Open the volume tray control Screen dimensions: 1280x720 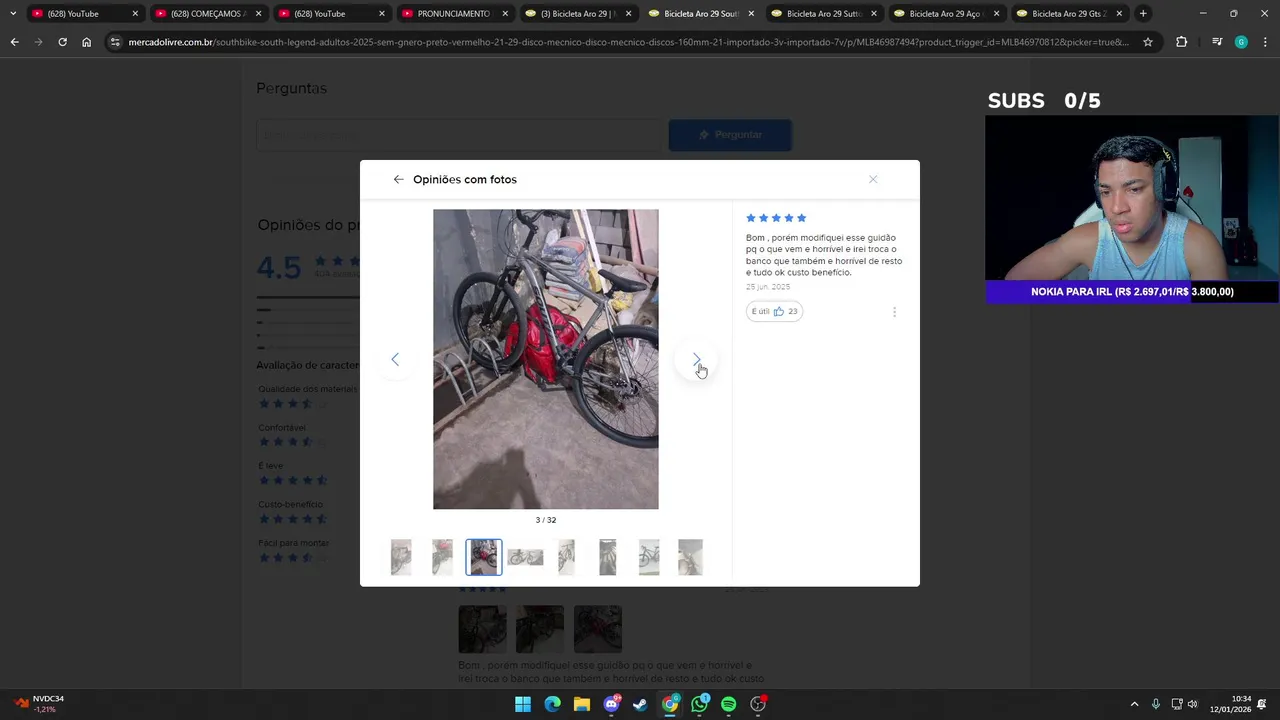(1192, 704)
